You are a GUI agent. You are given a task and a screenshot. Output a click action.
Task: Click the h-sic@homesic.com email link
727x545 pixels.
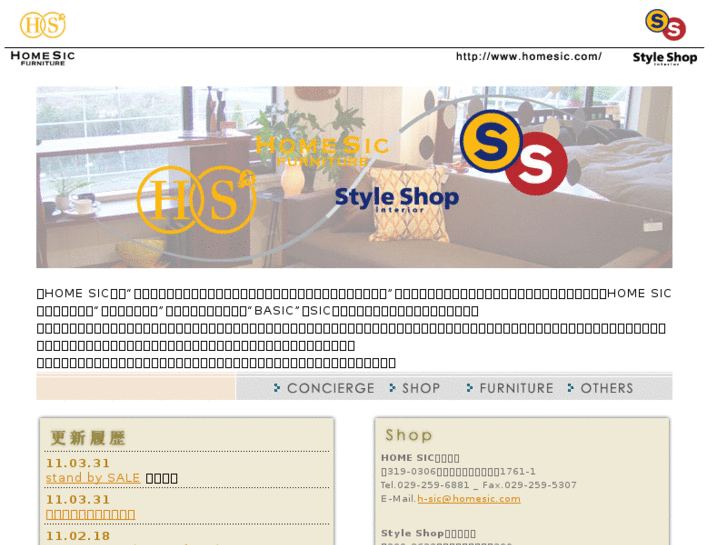[469, 499]
